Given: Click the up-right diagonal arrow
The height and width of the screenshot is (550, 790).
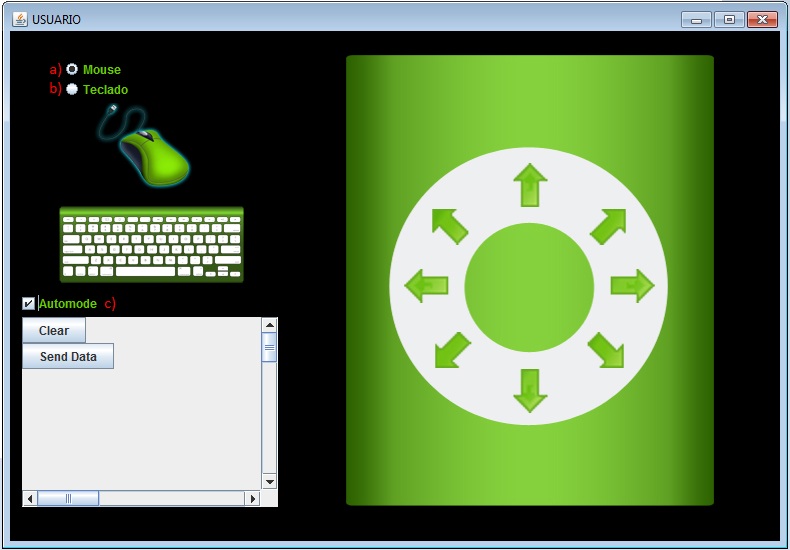Looking at the screenshot, I should (x=608, y=227).
